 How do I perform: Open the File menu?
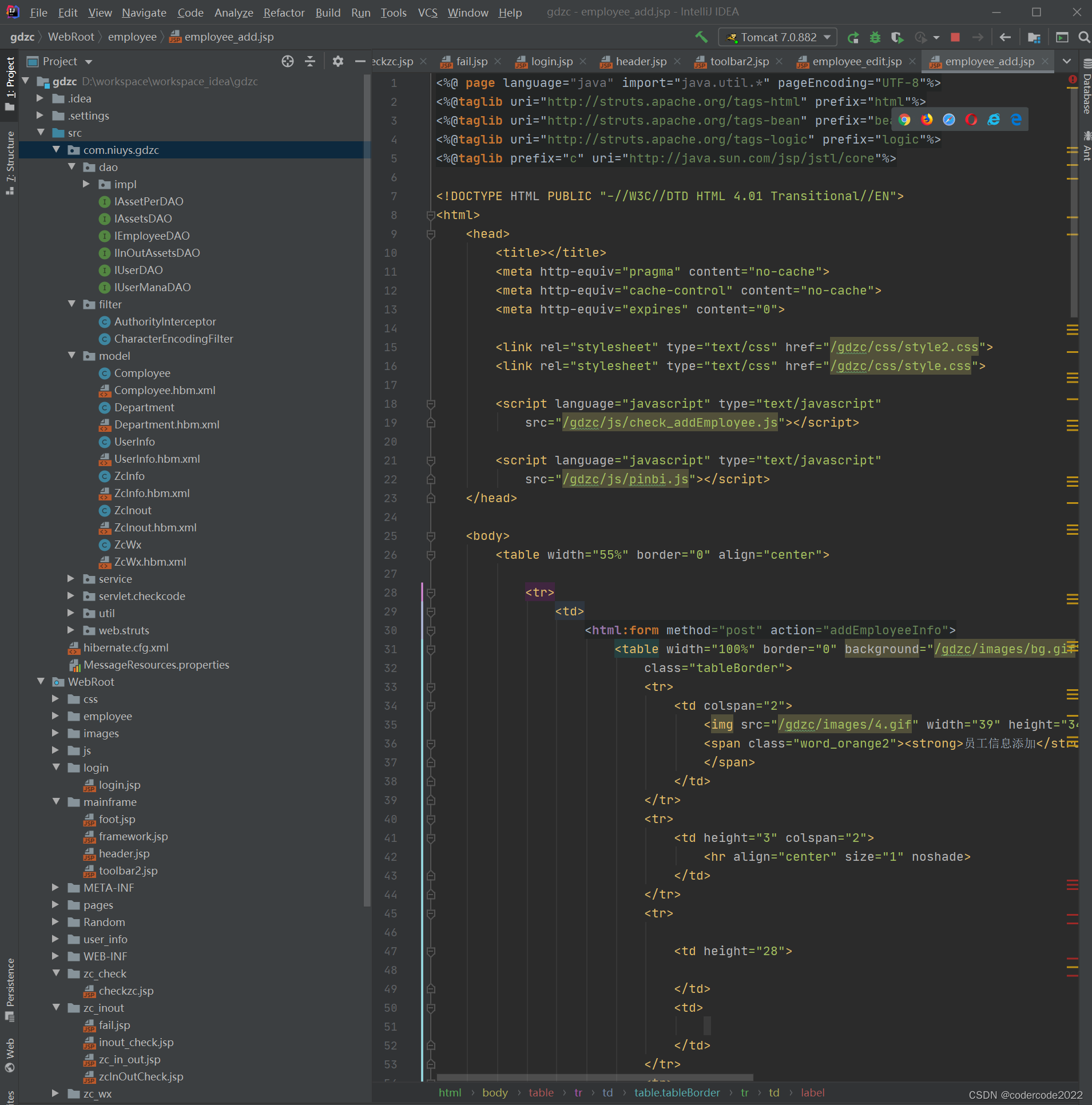click(x=38, y=13)
